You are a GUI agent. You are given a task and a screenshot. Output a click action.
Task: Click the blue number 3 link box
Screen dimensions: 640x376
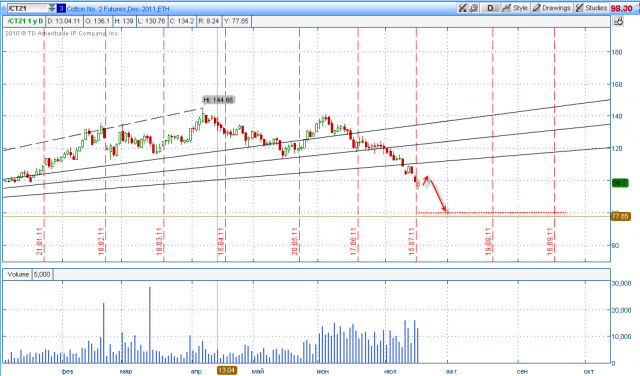[x=61, y=8]
